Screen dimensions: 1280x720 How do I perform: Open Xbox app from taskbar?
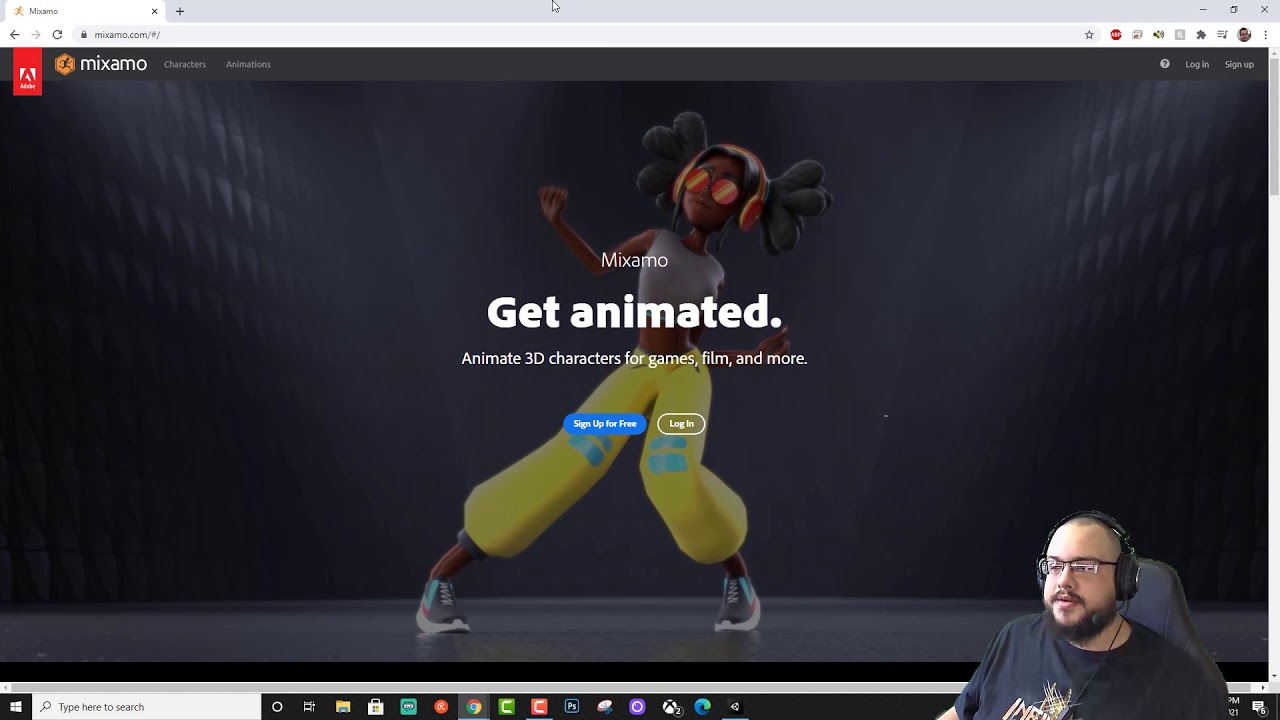tap(671, 707)
